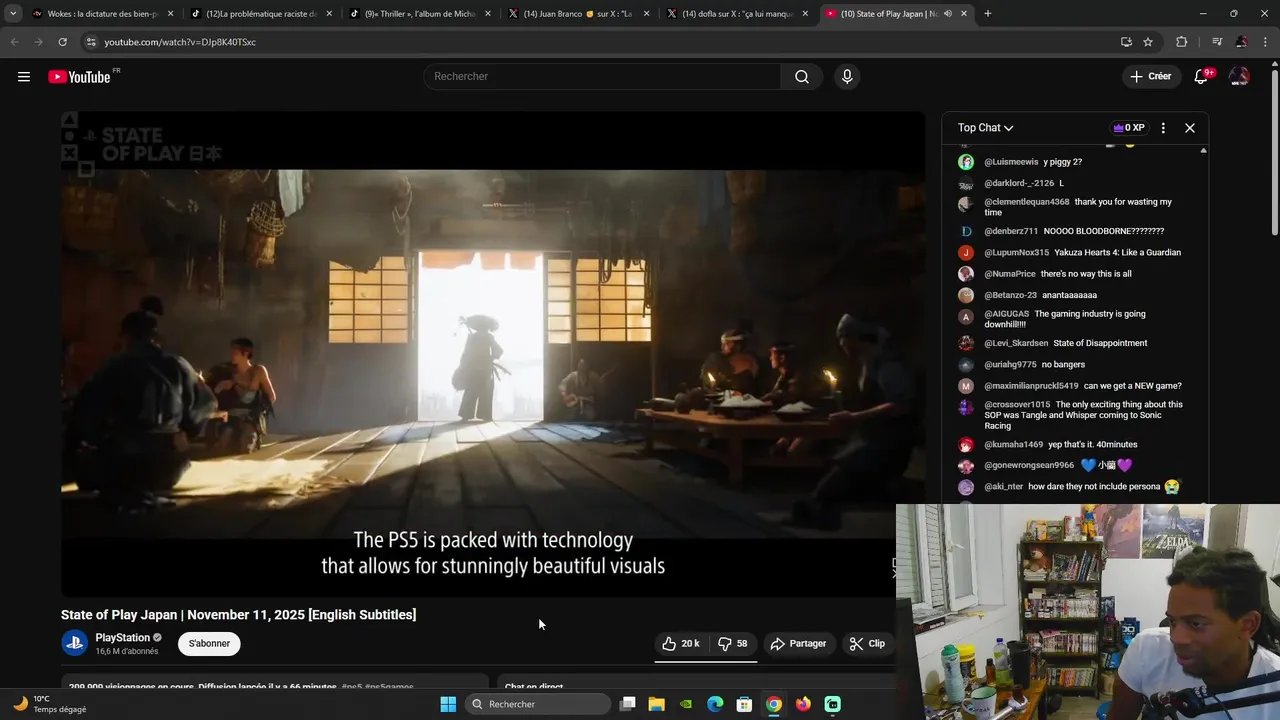The image size is (1280, 720).
Task: Install app icon in address bar
Action: click(1126, 42)
